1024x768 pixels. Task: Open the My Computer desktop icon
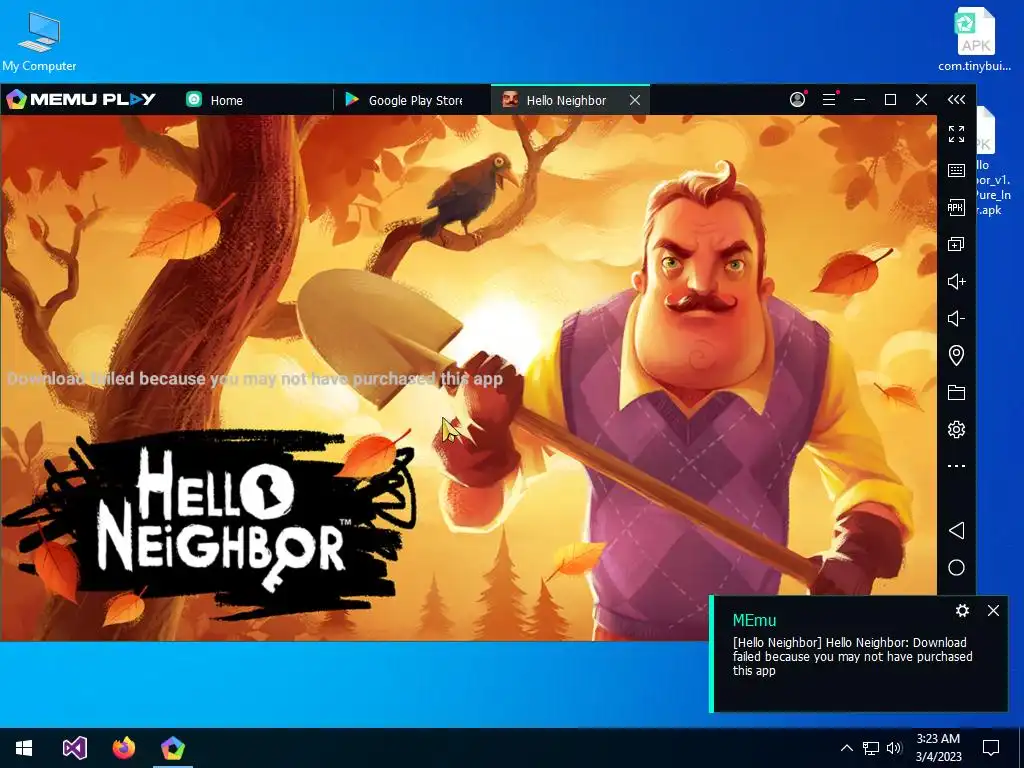coord(39,41)
